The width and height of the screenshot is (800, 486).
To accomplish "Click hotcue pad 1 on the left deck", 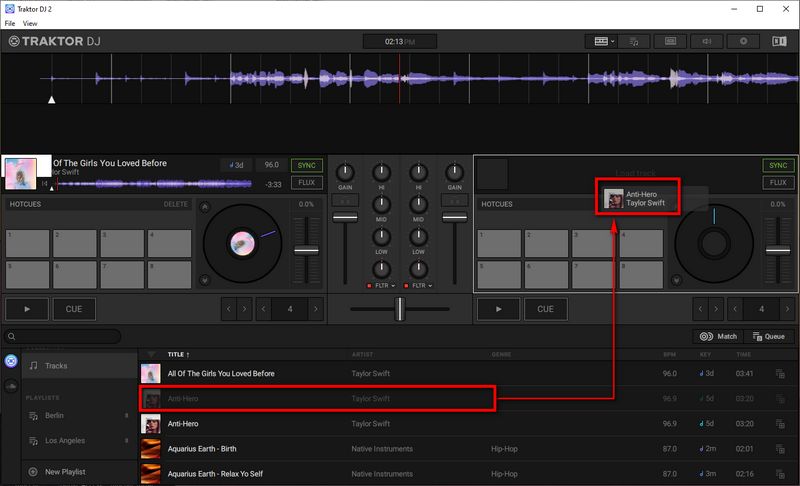I will point(28,243).
